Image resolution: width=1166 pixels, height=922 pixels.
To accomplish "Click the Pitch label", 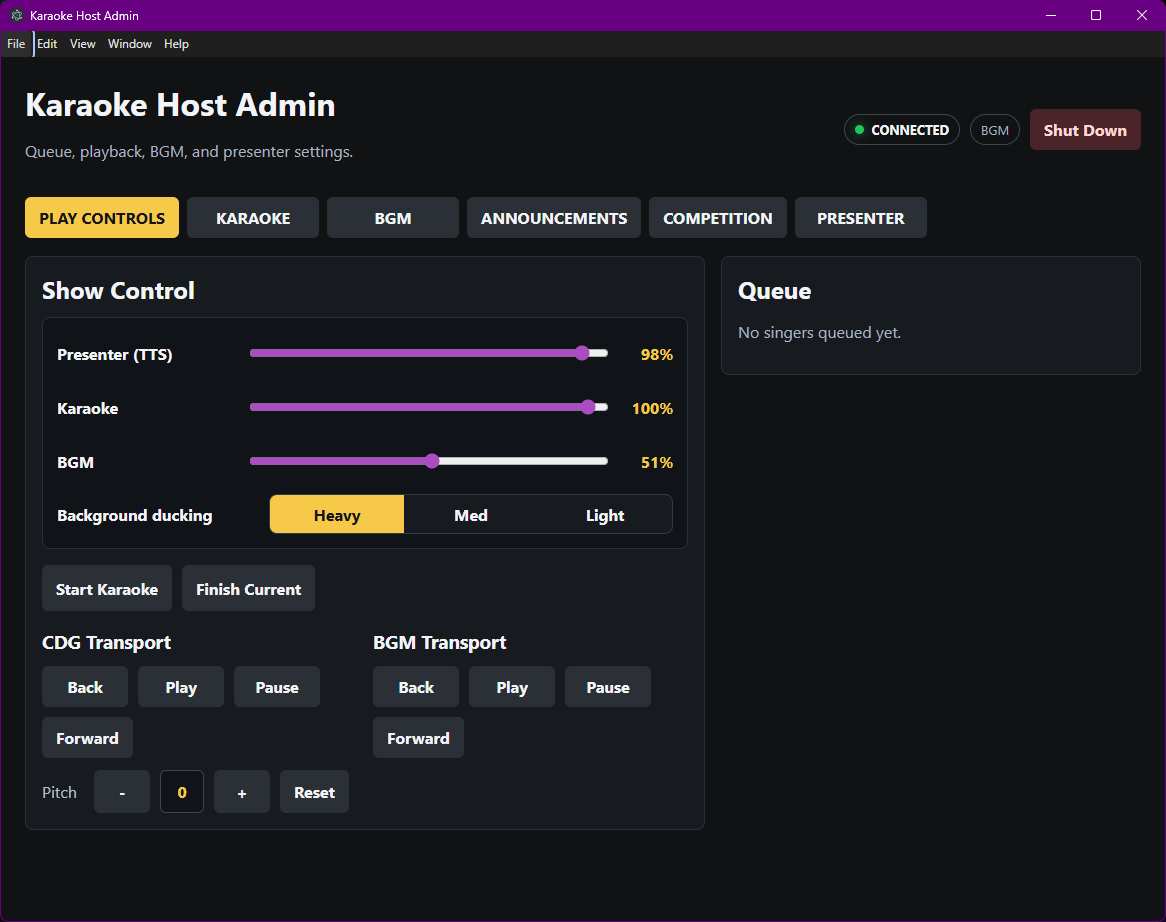I will point(59,793).
